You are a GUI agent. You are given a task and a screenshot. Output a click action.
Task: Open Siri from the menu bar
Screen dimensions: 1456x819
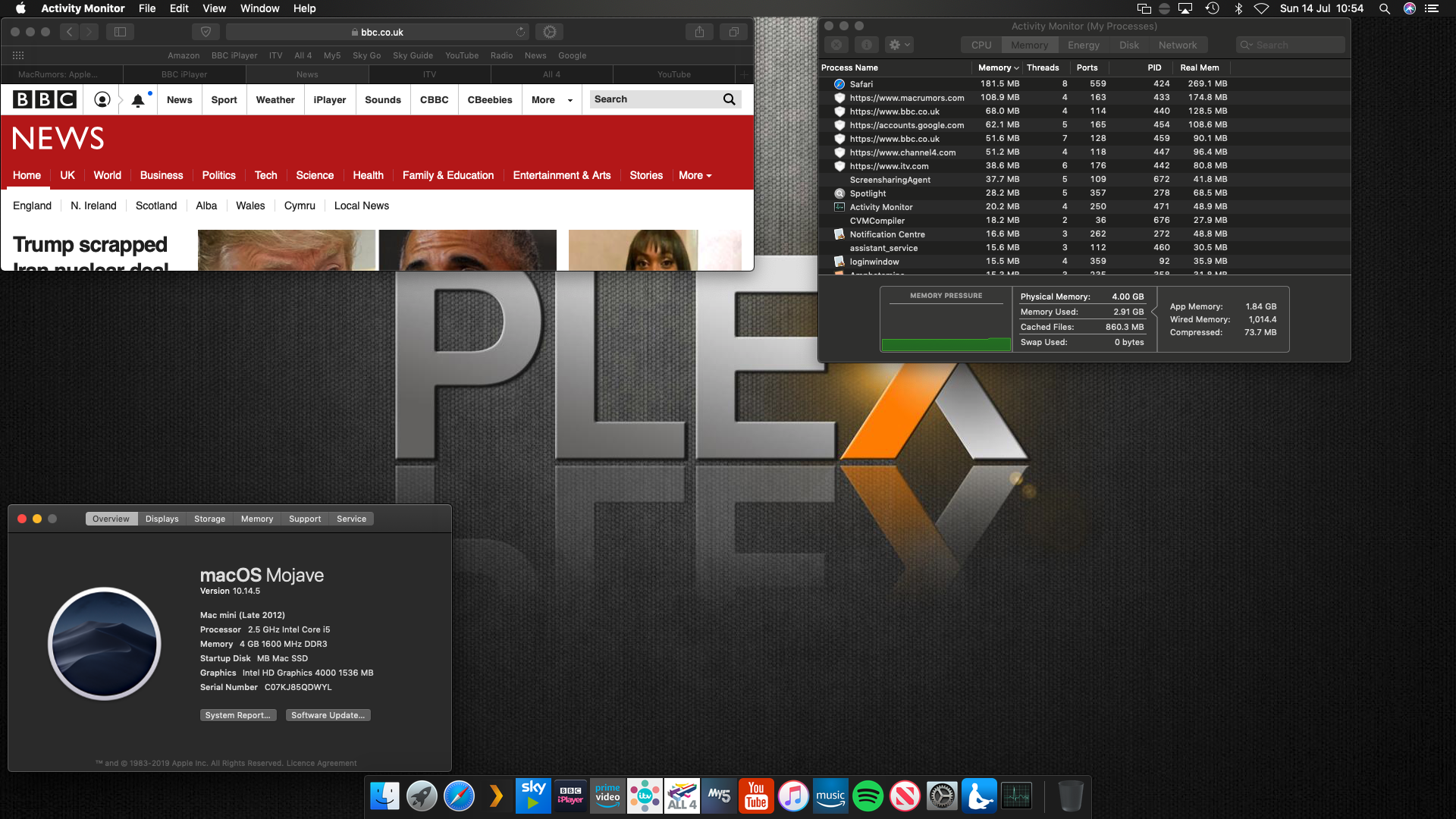coord(1410,8)
